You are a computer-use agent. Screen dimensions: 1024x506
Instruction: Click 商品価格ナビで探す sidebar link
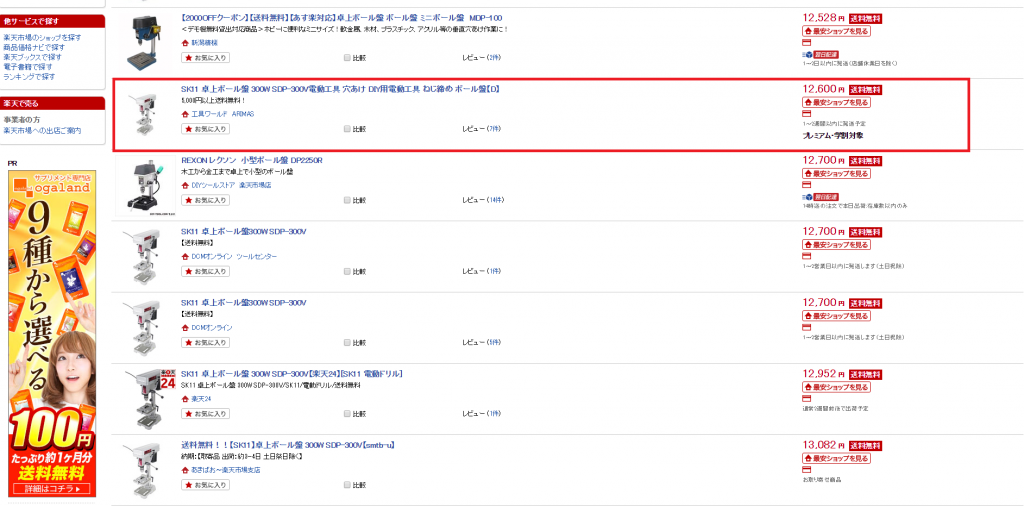click(x=34, y=48)
